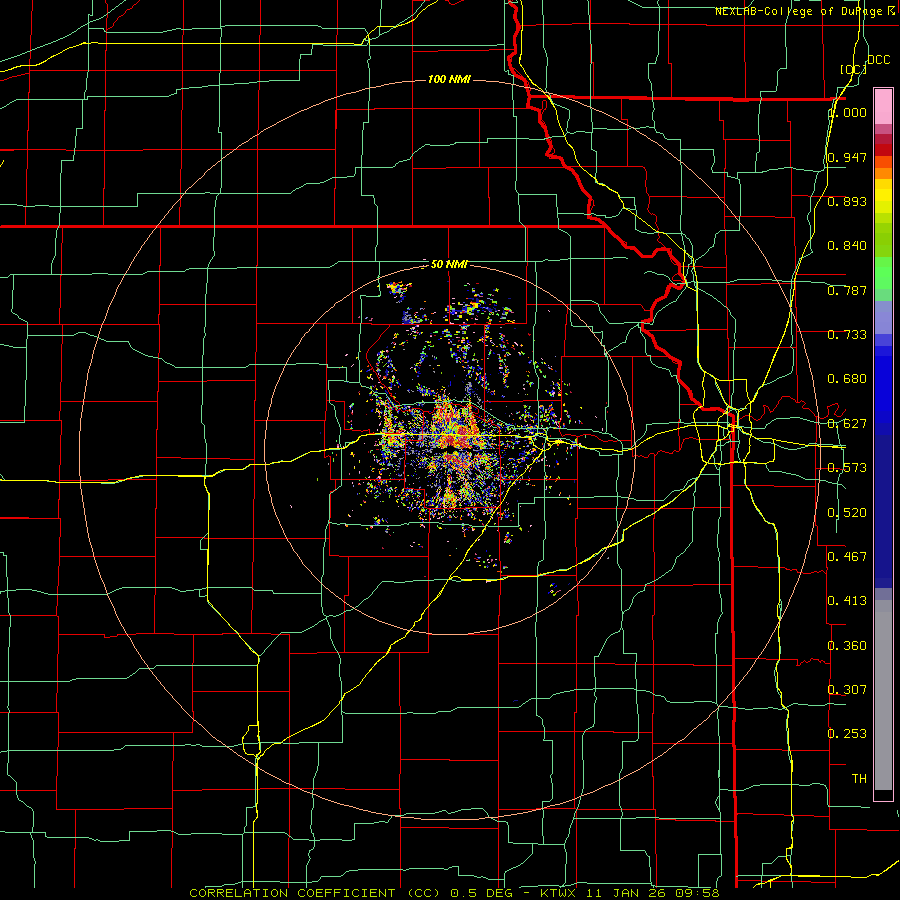
Task: Click the 0.733 scale value
Action: (847, 335)
